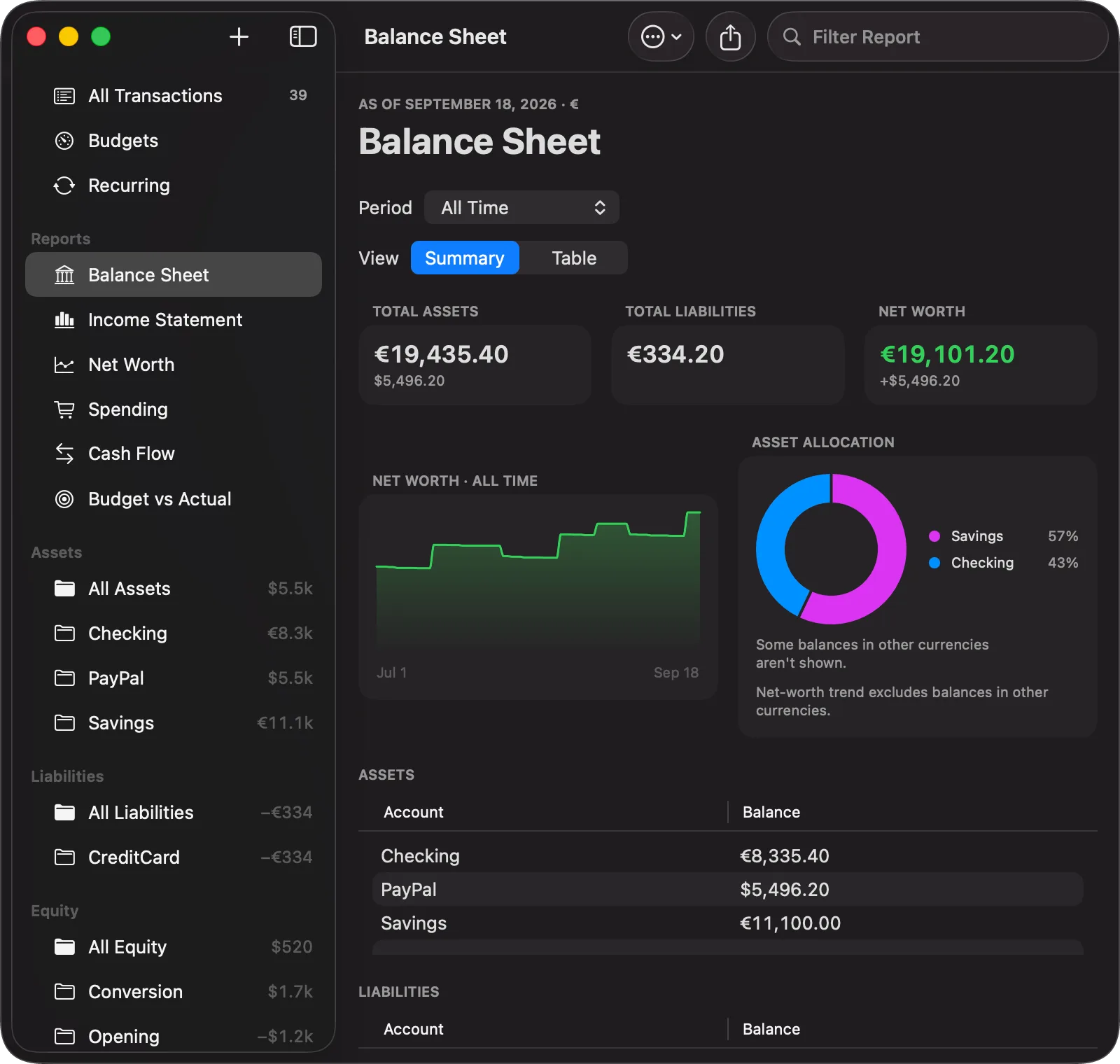1120x1064 pixels.
Task: Switch to the Table view
Action: tap(574, 258)
